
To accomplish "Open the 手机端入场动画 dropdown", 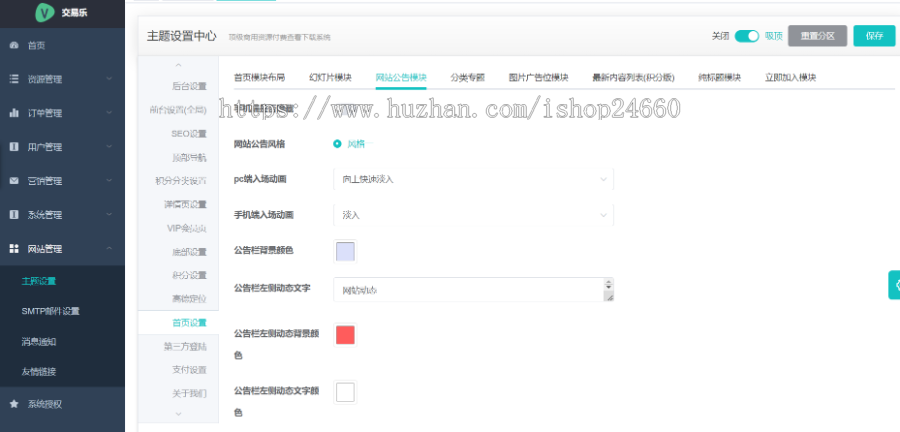I will coord(473,215).
